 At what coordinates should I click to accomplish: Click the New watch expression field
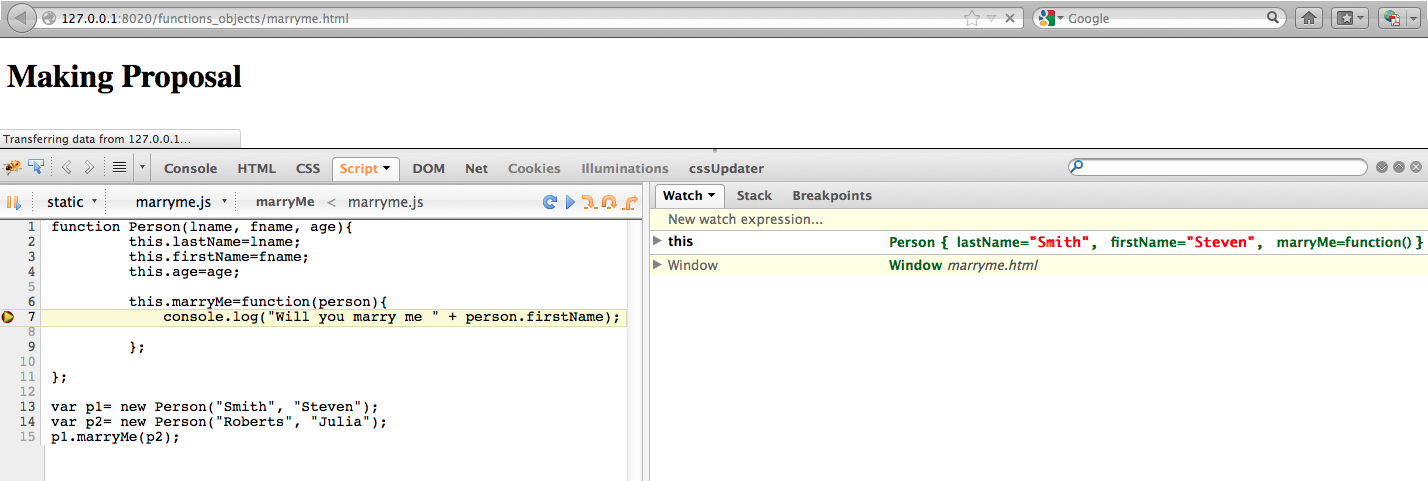(x=745, y=219)
